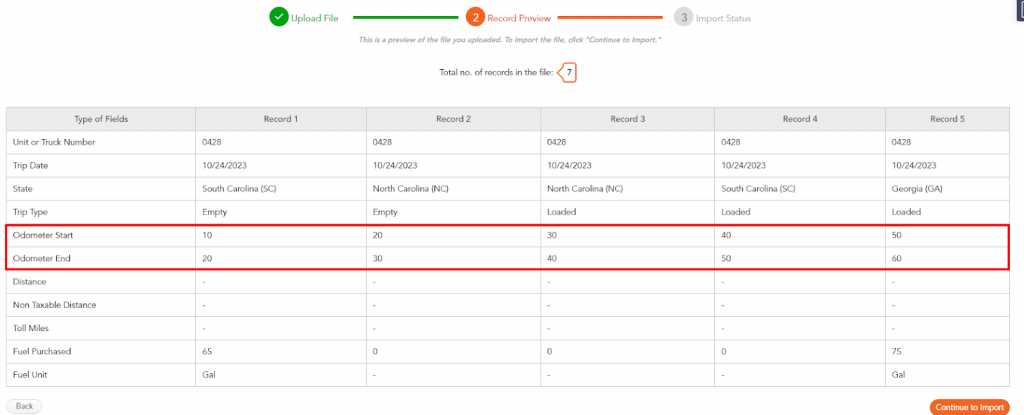Select the orange step 2 circle icon
Screen dimensions: 1024x415
[475, 18]
